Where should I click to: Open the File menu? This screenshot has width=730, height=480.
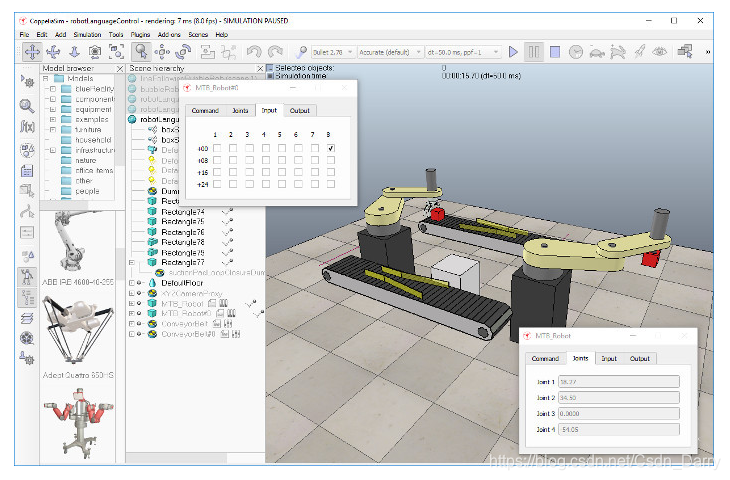(24, 34)
